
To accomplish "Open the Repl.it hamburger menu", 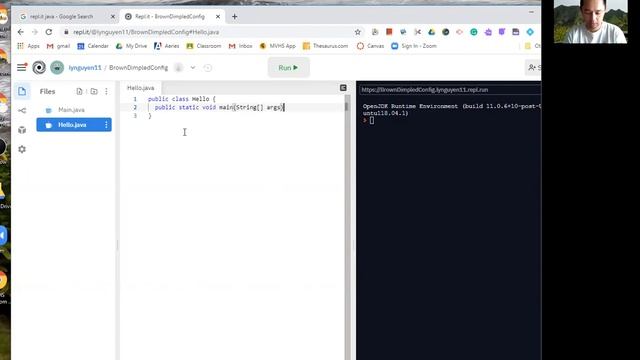I will tap(22, 67).
